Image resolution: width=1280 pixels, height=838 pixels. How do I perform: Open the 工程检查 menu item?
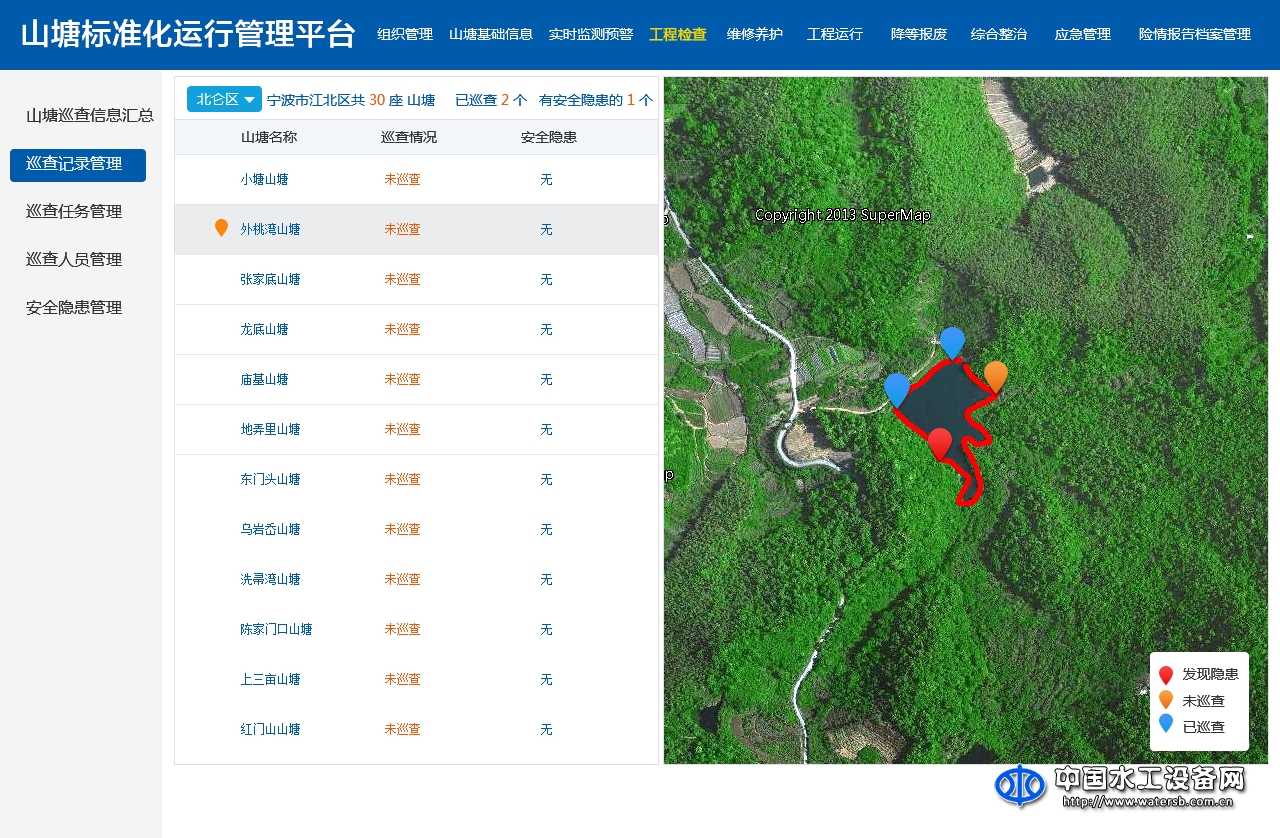[678, 33]
